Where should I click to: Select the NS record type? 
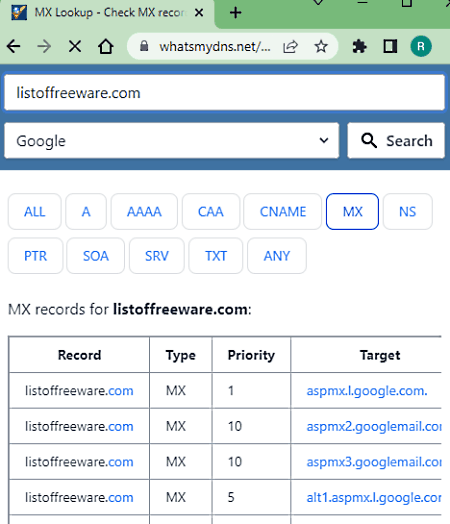pos(408,212)
